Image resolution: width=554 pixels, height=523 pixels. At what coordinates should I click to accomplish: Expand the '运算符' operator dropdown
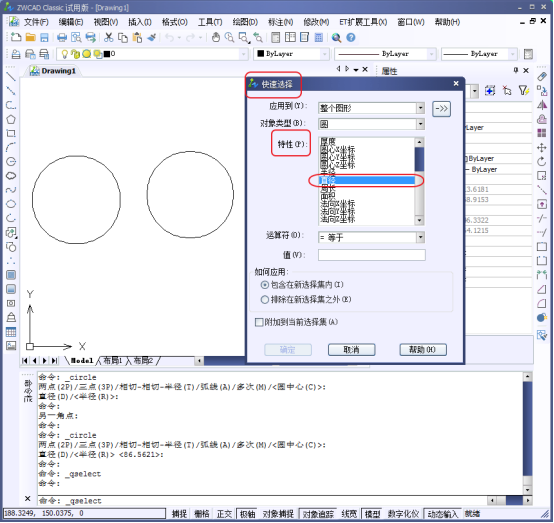tap(371, 237)
